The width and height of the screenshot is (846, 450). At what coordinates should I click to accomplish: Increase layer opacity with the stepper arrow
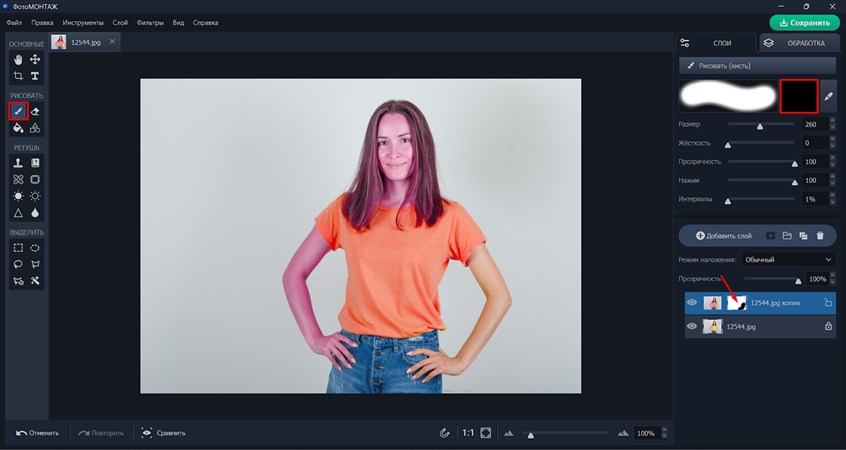tap(833, 277)
